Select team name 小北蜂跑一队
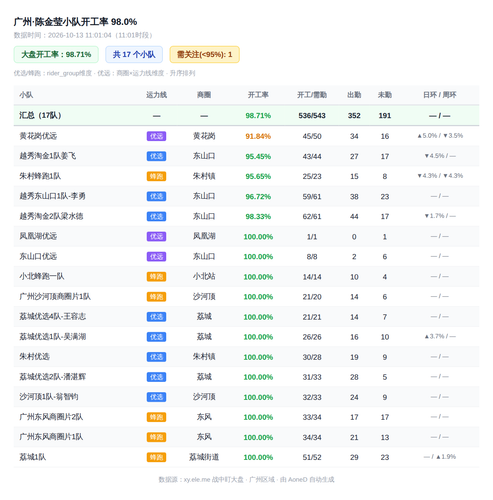The image size is (493, 500). coord(42,276)
